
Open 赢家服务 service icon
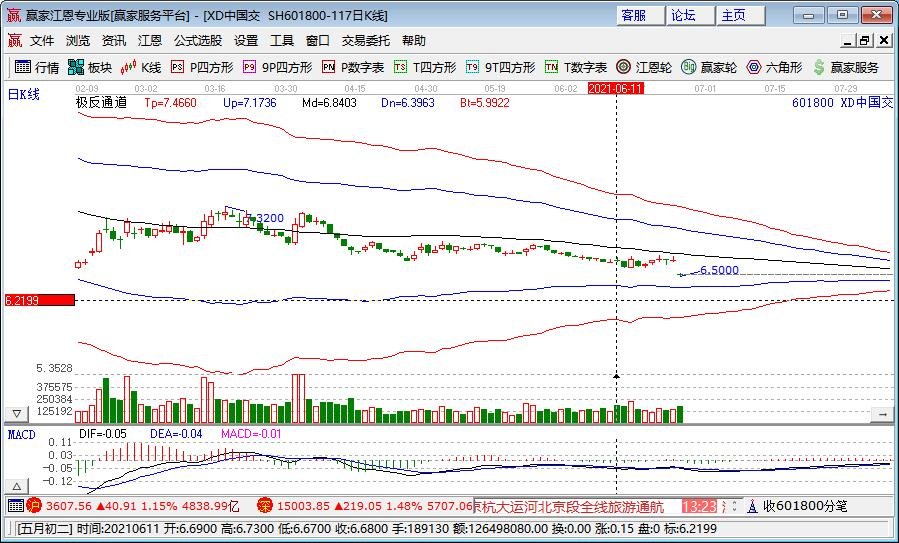point(846,68)
